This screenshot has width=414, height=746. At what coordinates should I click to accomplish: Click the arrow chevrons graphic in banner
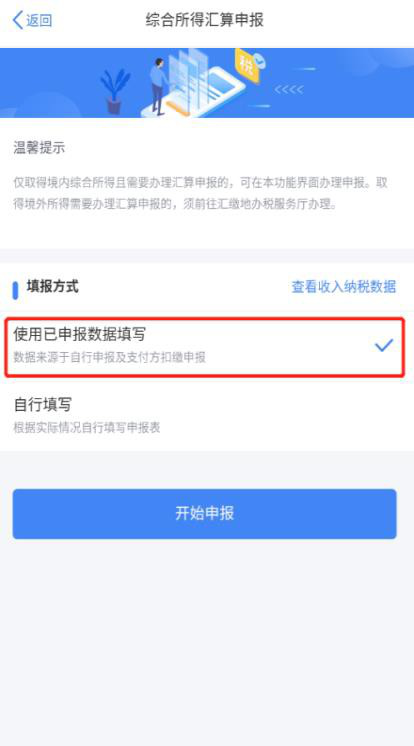tap(289, 89)
